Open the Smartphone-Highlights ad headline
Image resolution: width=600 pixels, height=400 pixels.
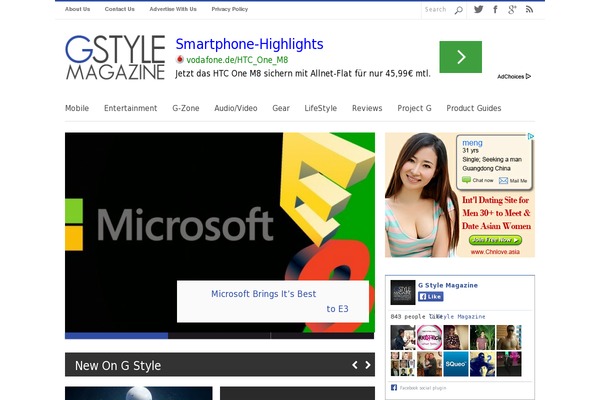coord(249,44)
